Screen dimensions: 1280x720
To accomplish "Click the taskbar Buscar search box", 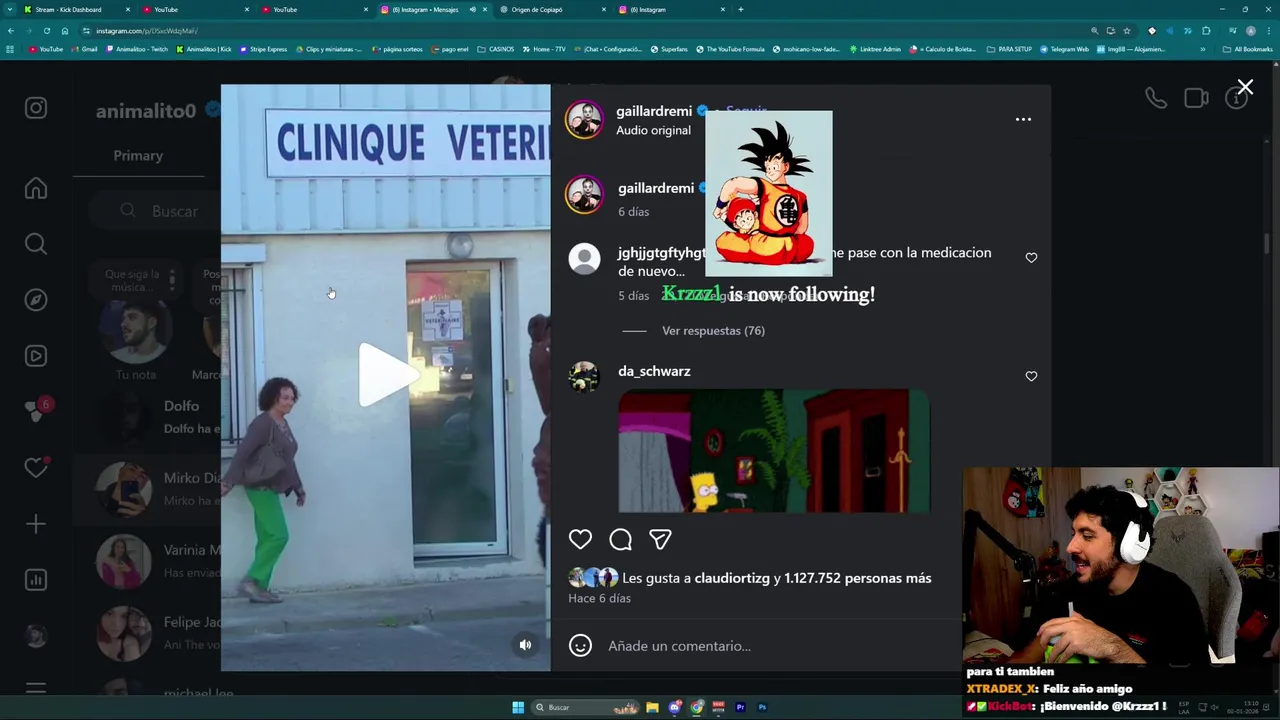I will point(585,707).
